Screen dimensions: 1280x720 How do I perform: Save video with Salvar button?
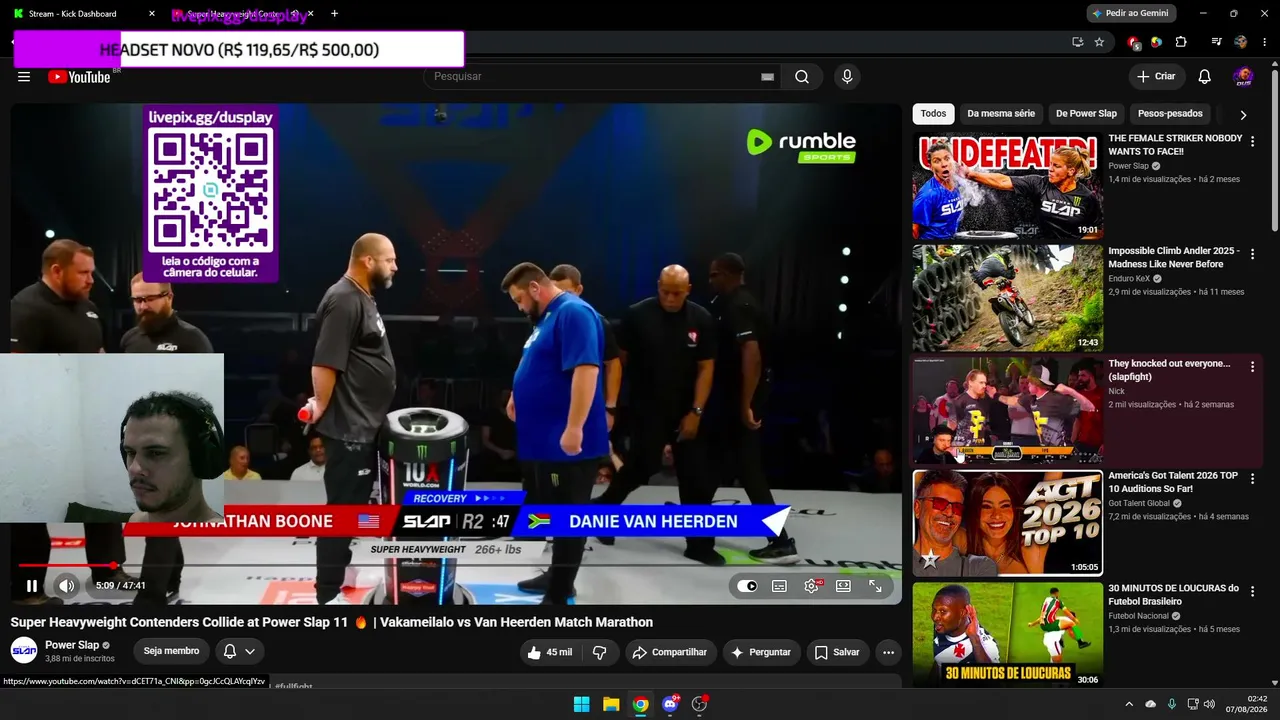point(837,652)
